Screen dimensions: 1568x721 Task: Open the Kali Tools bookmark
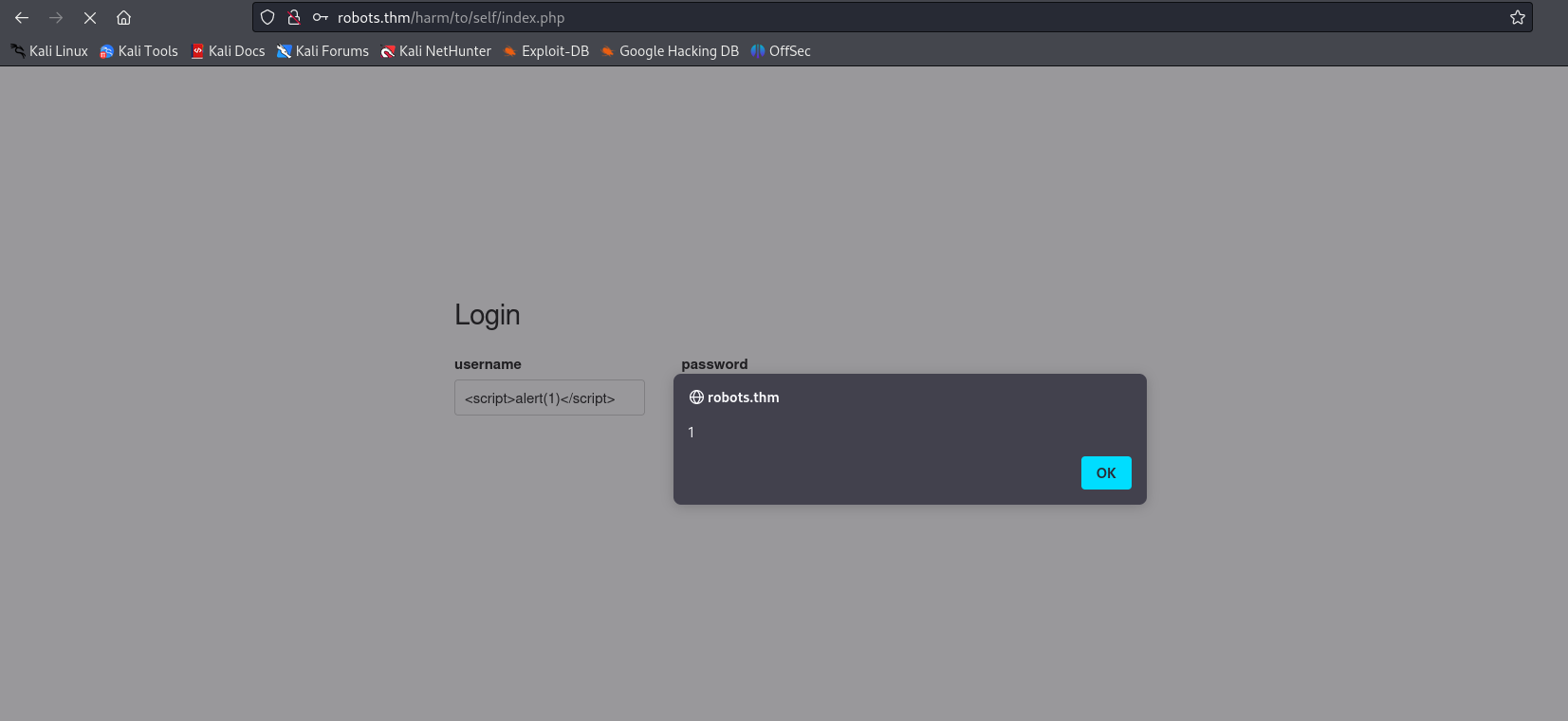click(x=138, y=51)
